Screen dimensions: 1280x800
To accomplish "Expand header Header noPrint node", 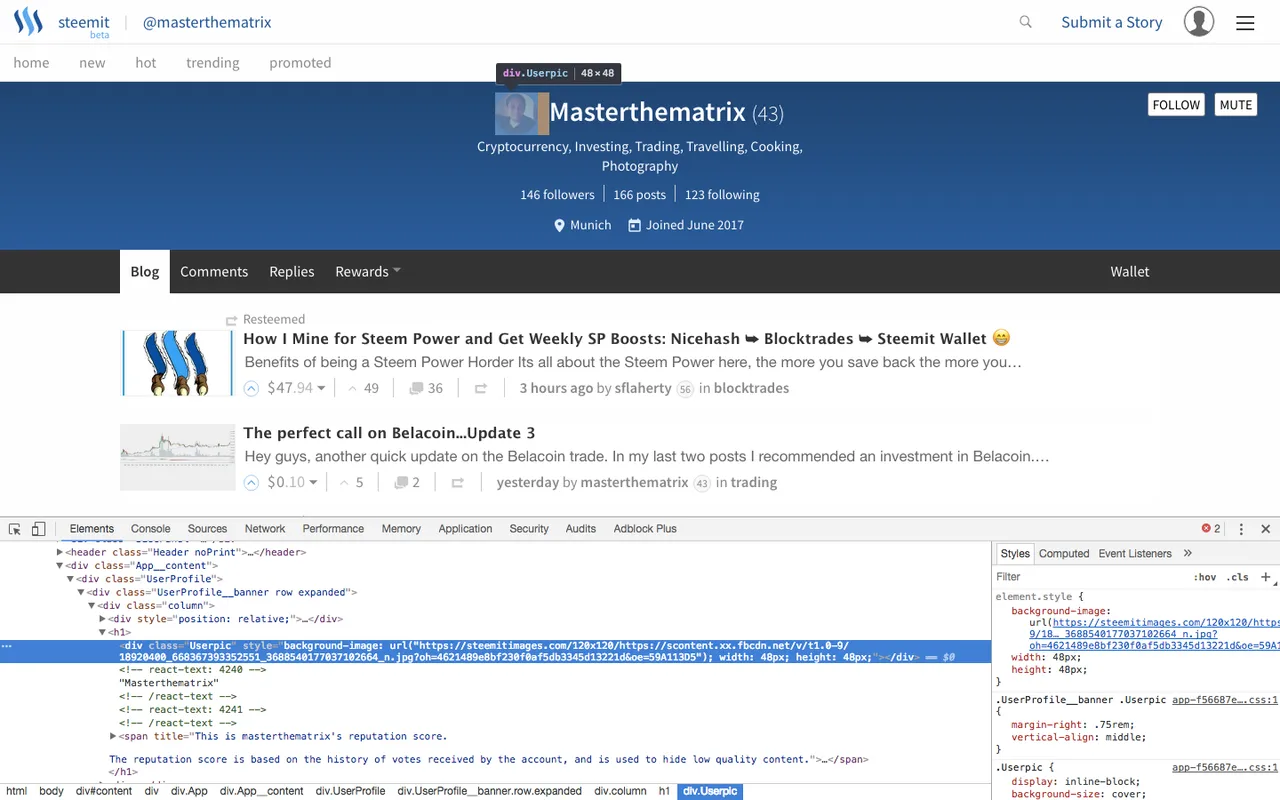I will pyautogui.click(x=60, y=552).
